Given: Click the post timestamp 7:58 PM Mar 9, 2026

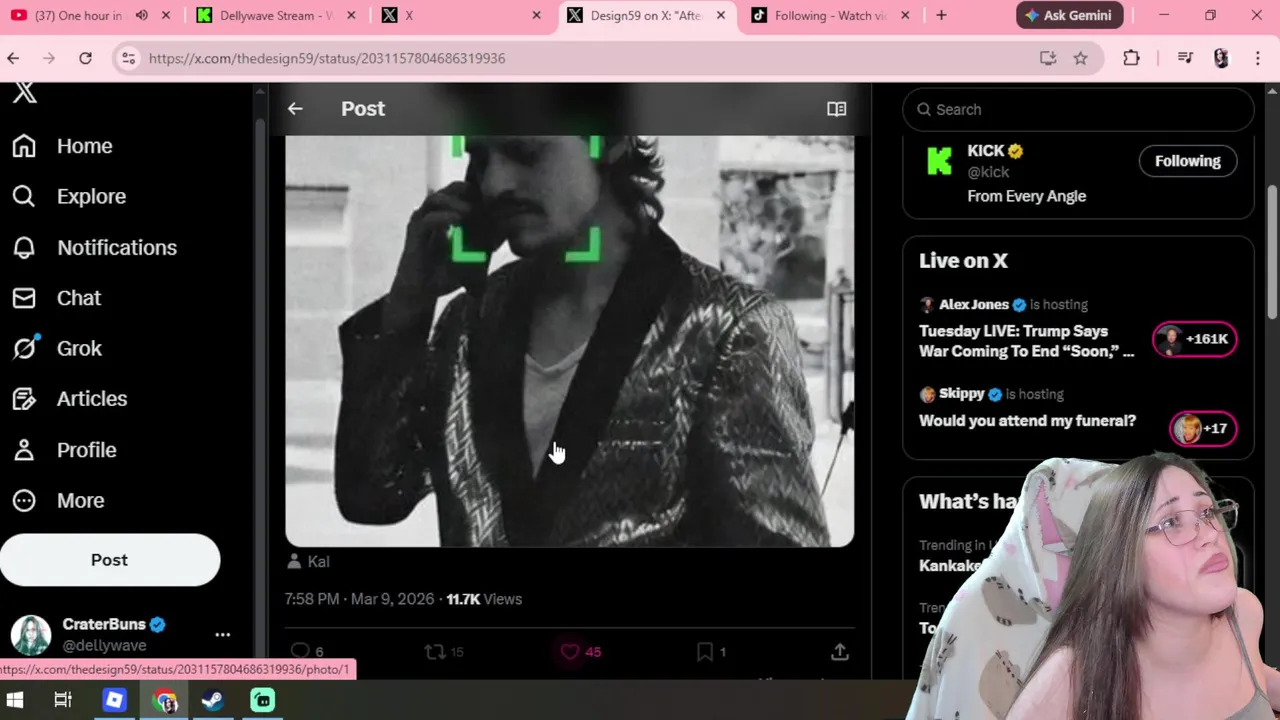Looking at the screenshot, I should click(x=359, y=599).
